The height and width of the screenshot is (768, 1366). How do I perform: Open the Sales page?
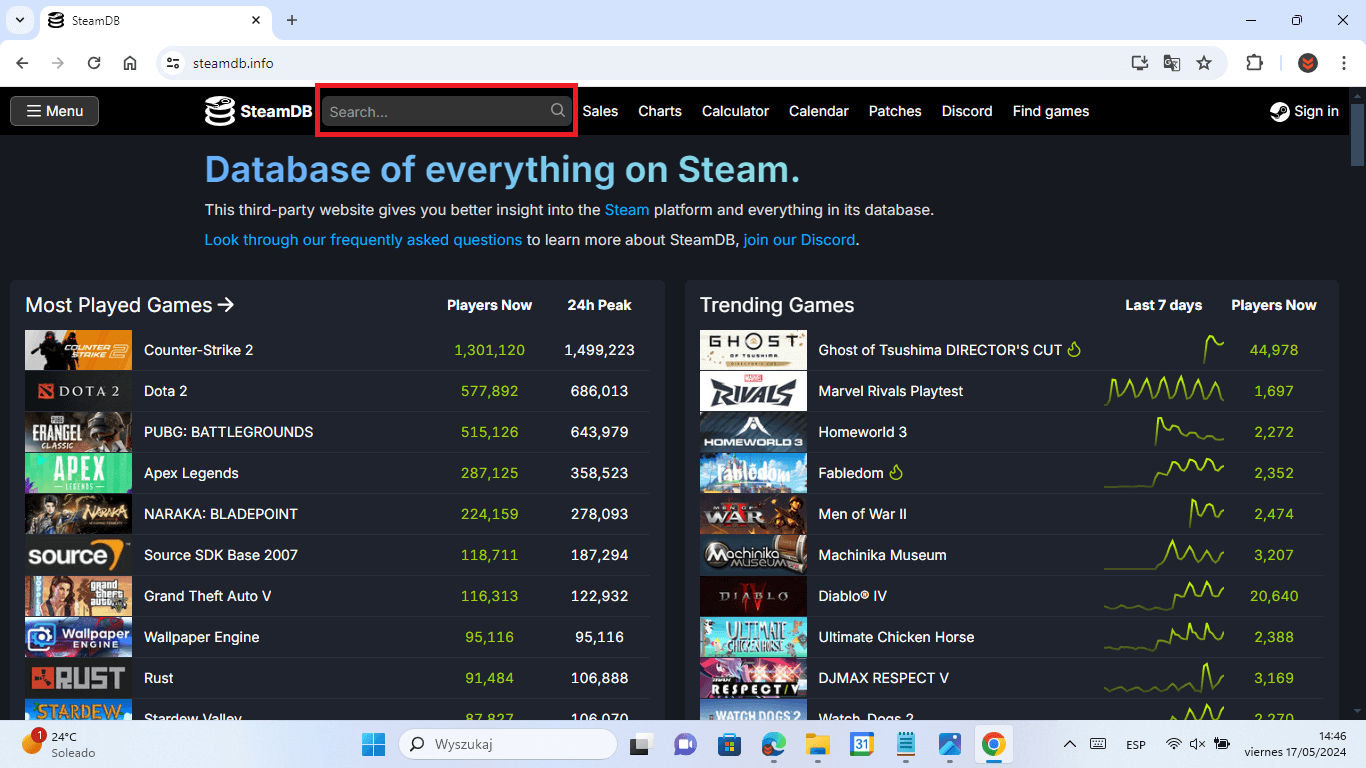click(600, 111)
